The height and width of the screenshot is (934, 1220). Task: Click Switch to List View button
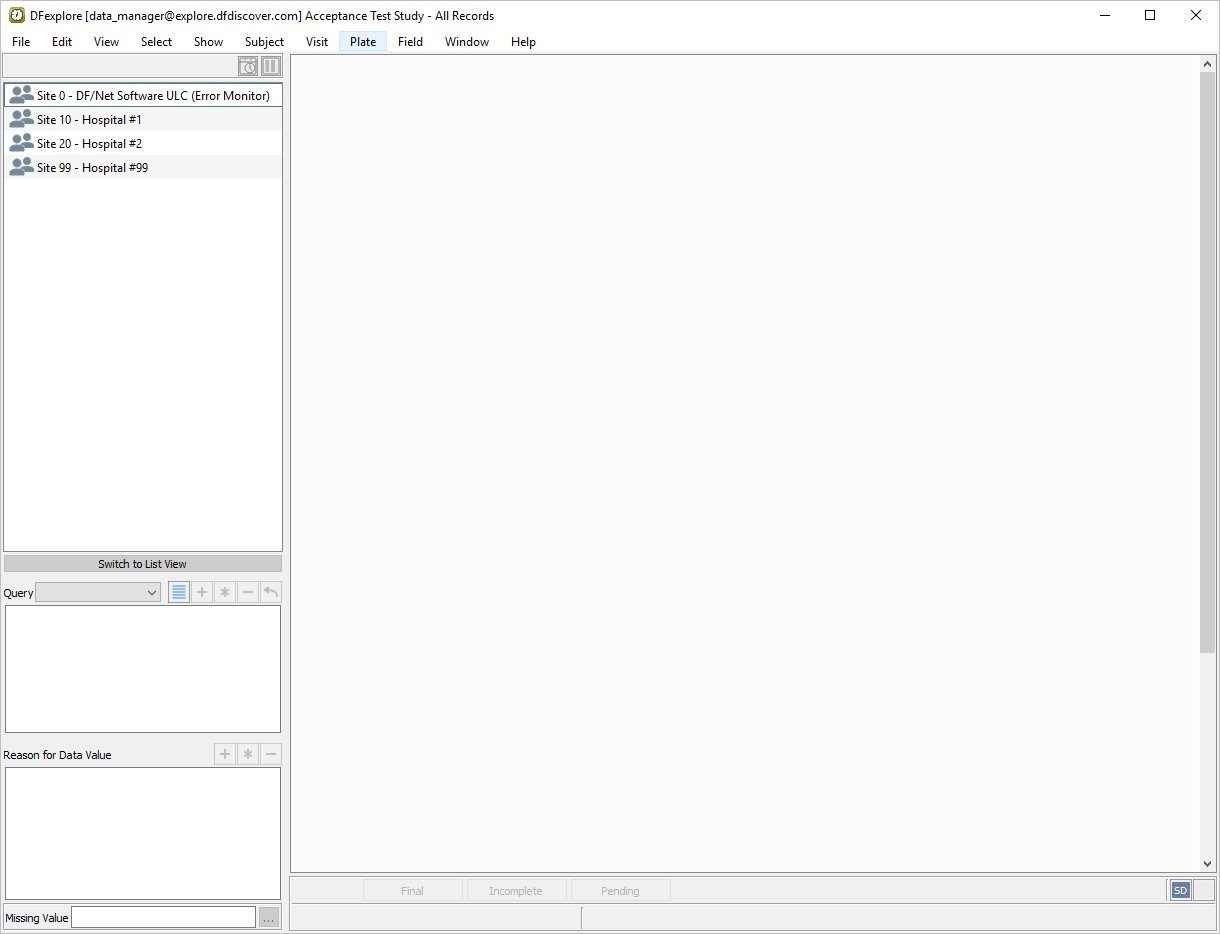142,564
